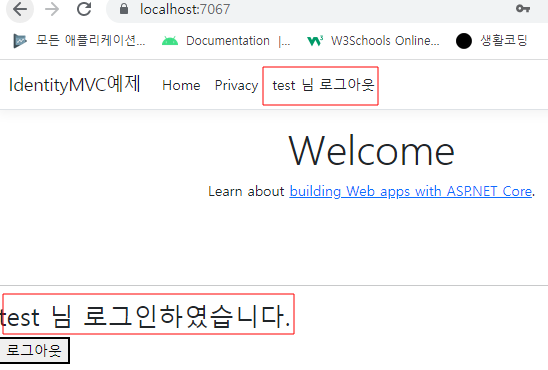The image size is (548, 370).
Task: Open the saved password key icon
Action: [x=523, y=9]
